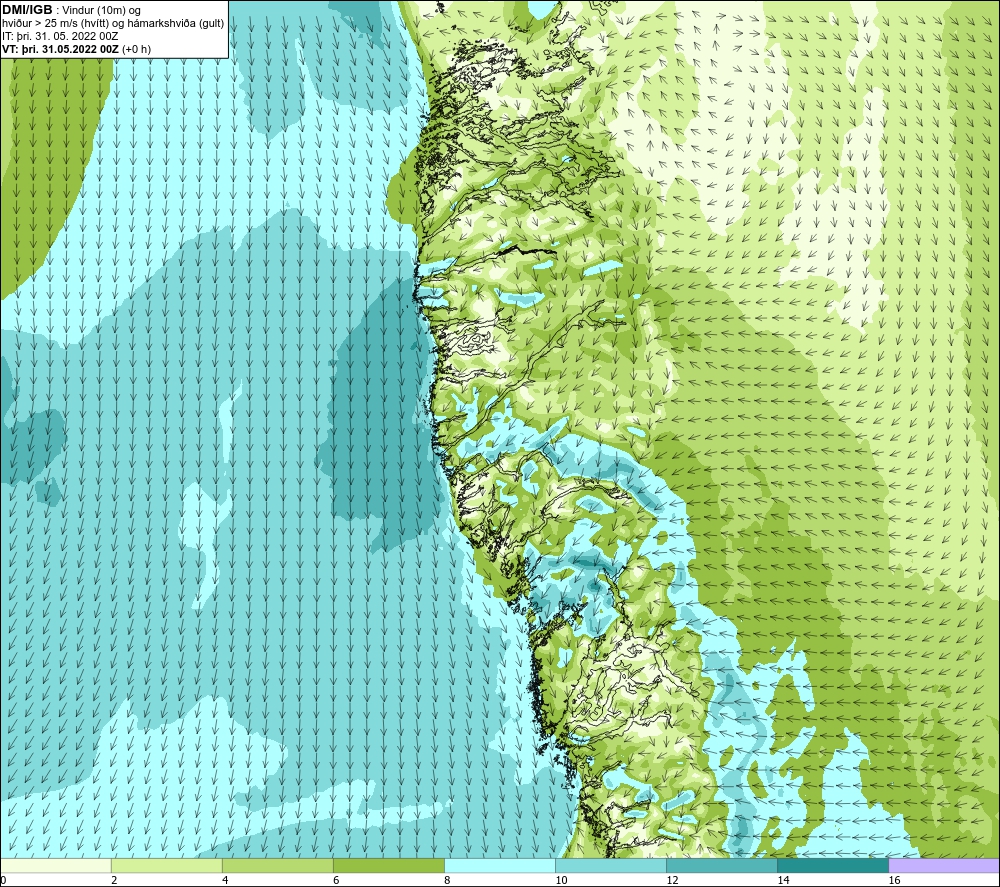
Task: Click the olive green 6–8 m/s legend swatch
Action: pyautogui.click(x=388, y=866)
